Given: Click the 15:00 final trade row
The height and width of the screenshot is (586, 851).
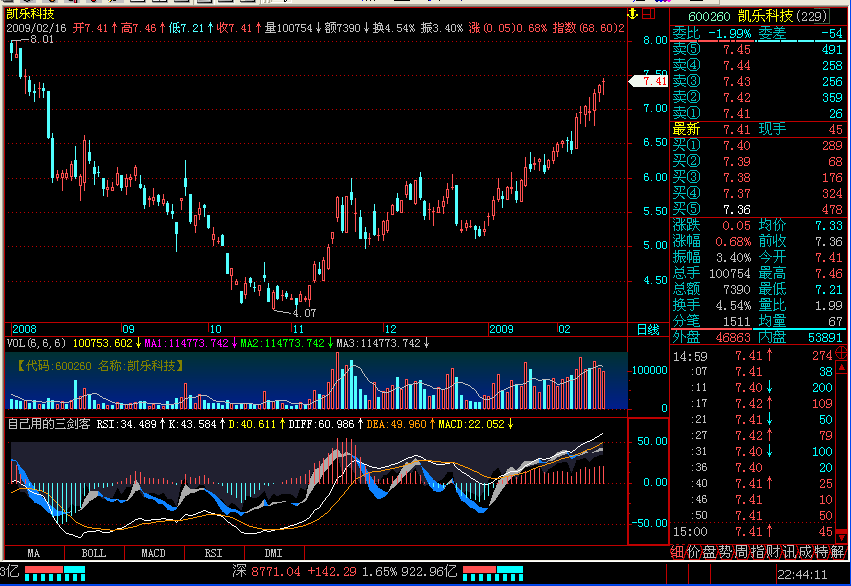Looking at the screenshot, I should pyautogui.click(x=753, y=532).
